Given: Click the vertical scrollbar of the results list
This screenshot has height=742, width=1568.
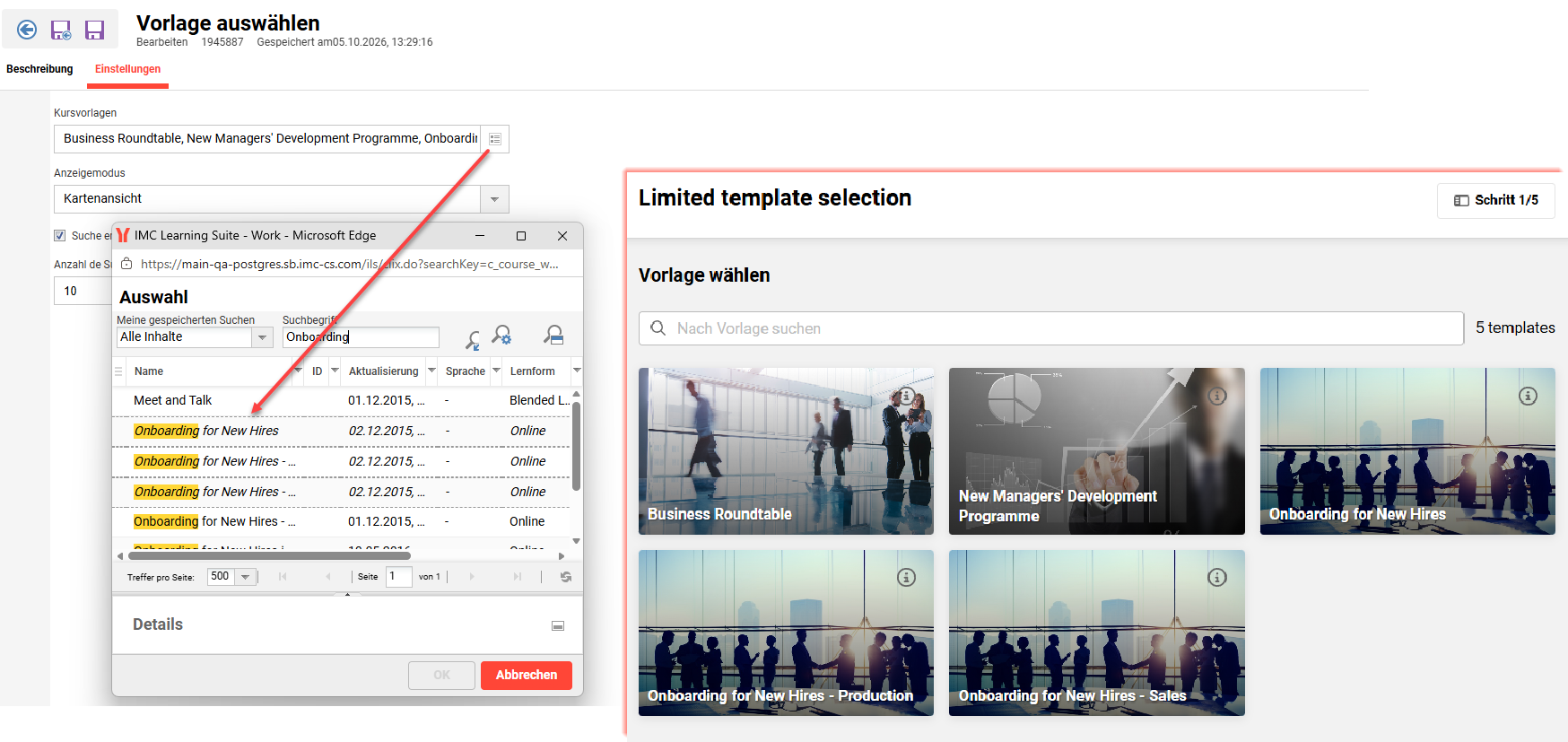Looking at the screenshot, I should tap(576, 446).
